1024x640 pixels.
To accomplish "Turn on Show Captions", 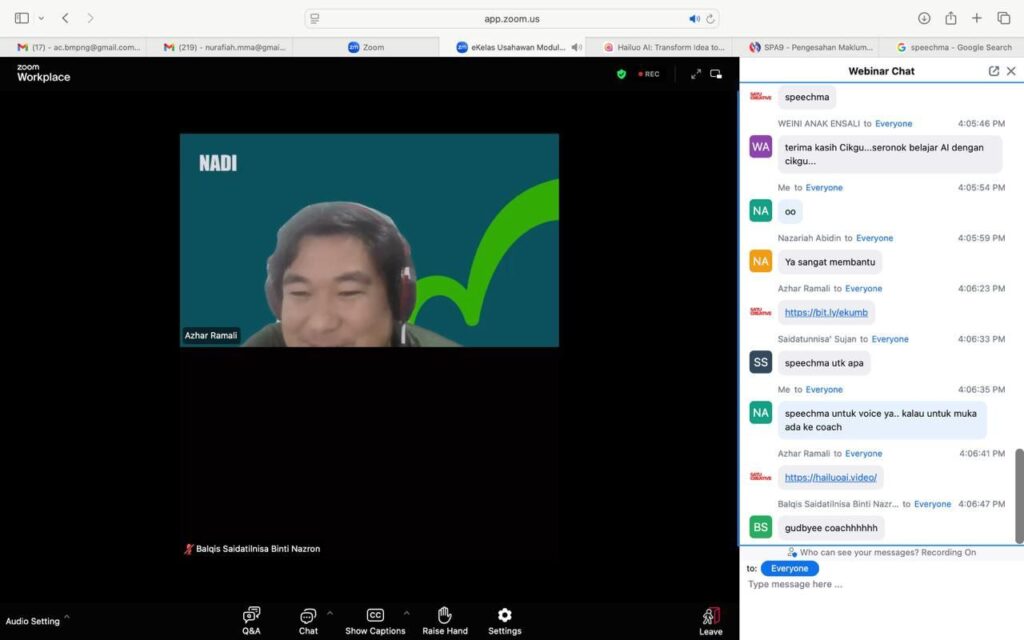I will (375, 620).
